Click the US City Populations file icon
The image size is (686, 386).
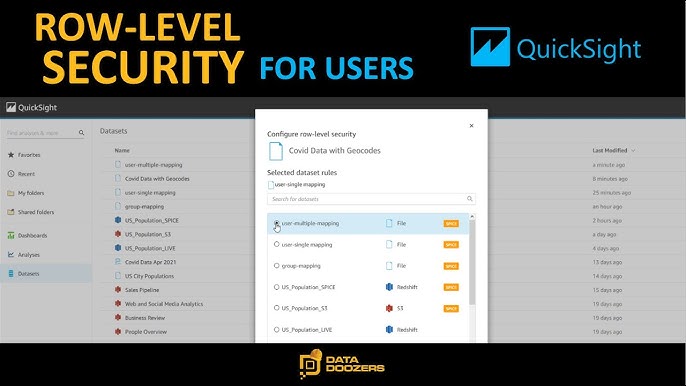pyautogui.click(x=118, y=276)
